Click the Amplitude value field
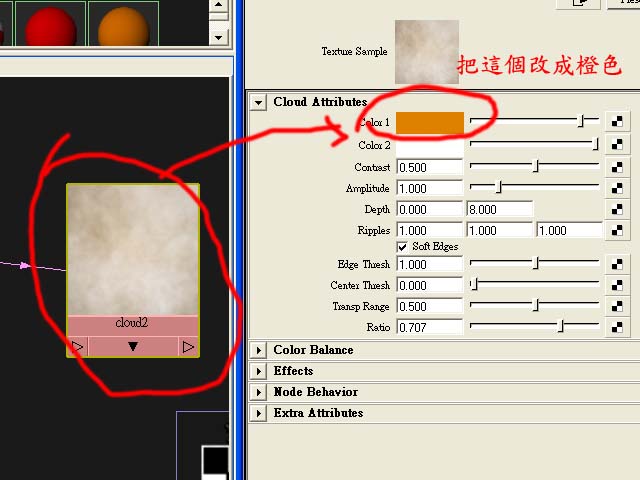Image resolution: width=640 pixels, height=480 pixels. [430, 189]
